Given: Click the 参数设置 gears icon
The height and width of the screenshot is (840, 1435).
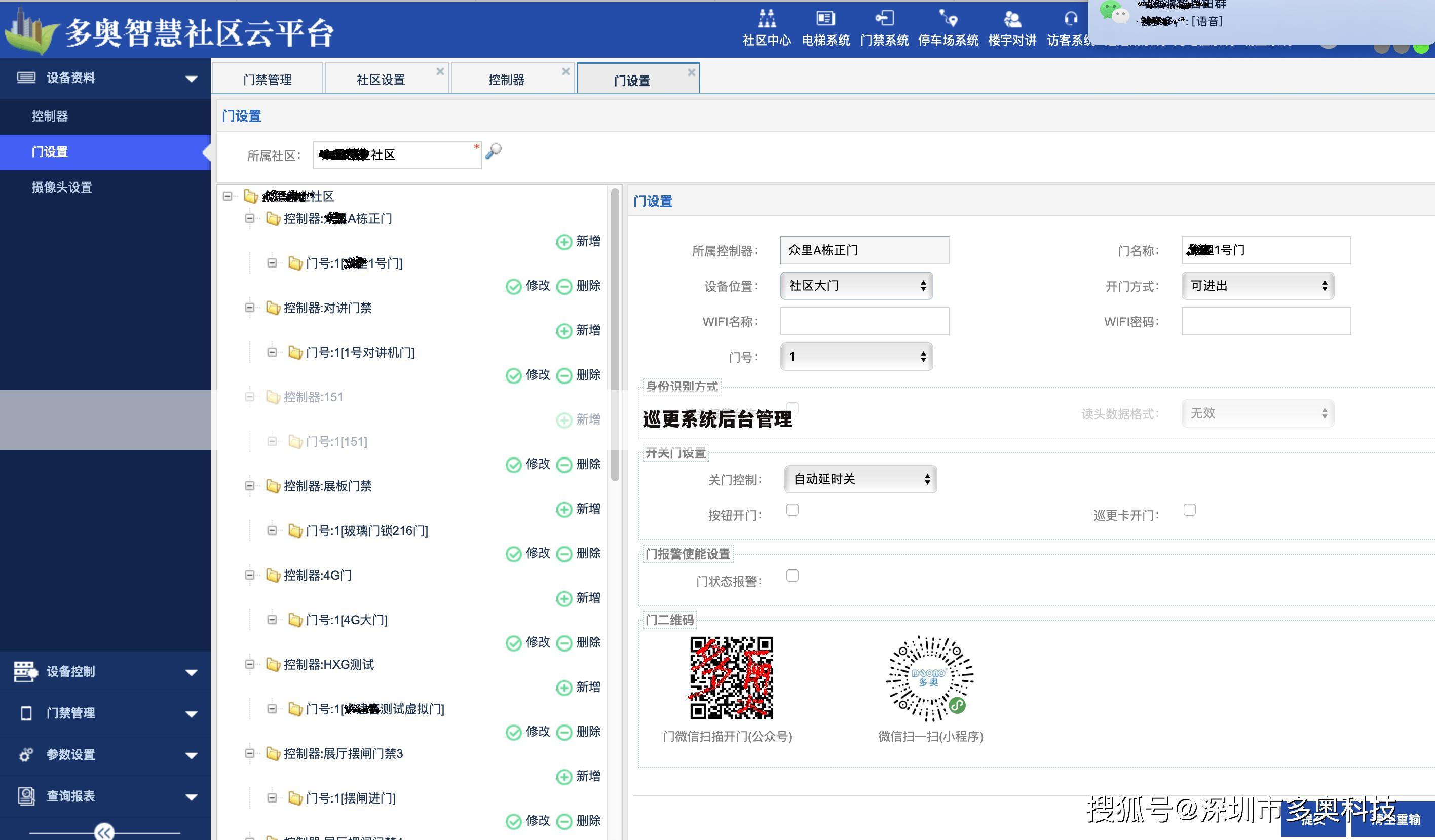Looking at the screenshot, I should (x=26, y=754).
